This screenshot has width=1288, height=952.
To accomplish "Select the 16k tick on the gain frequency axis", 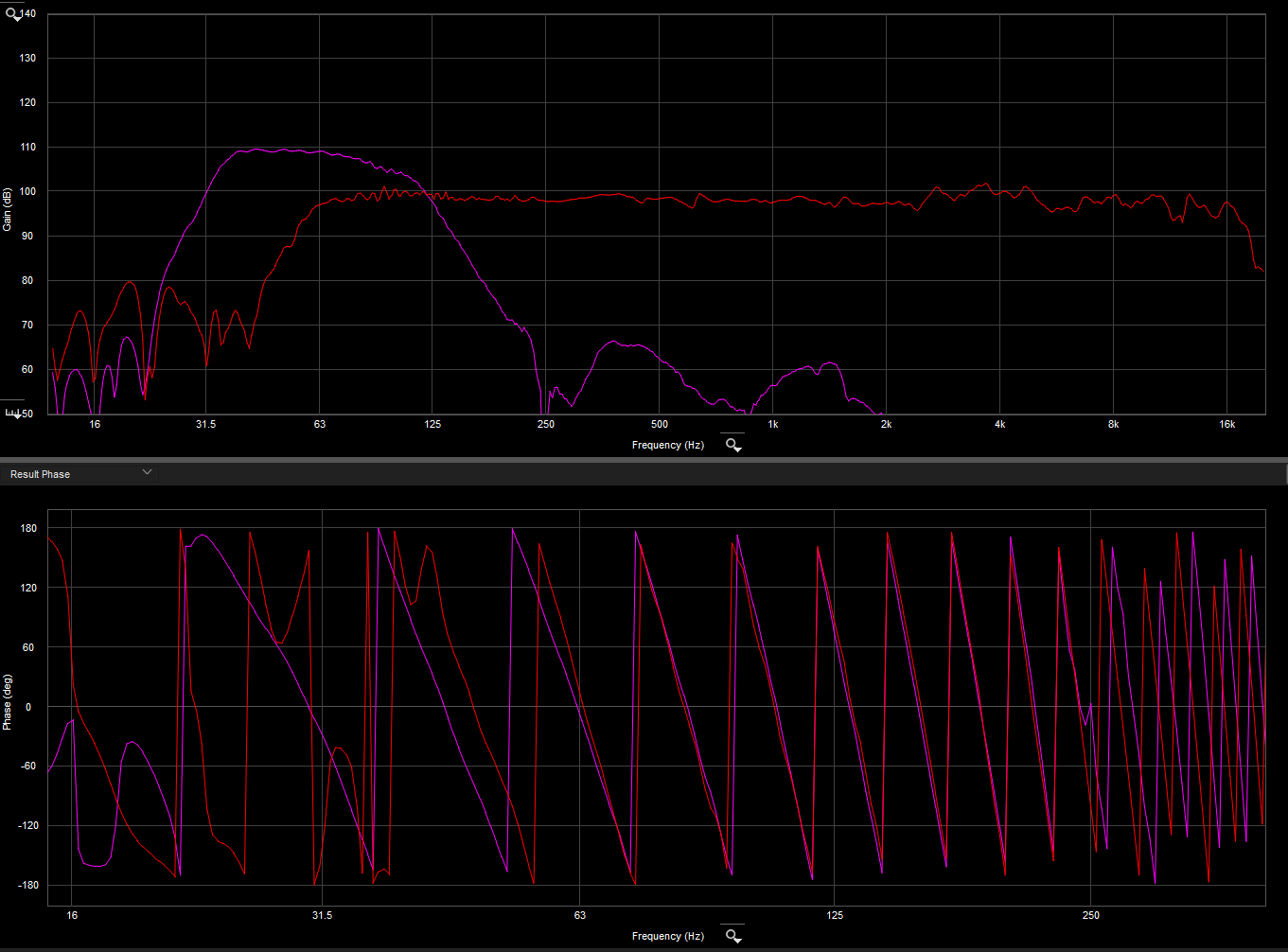I will click(x=1226, y=424).
